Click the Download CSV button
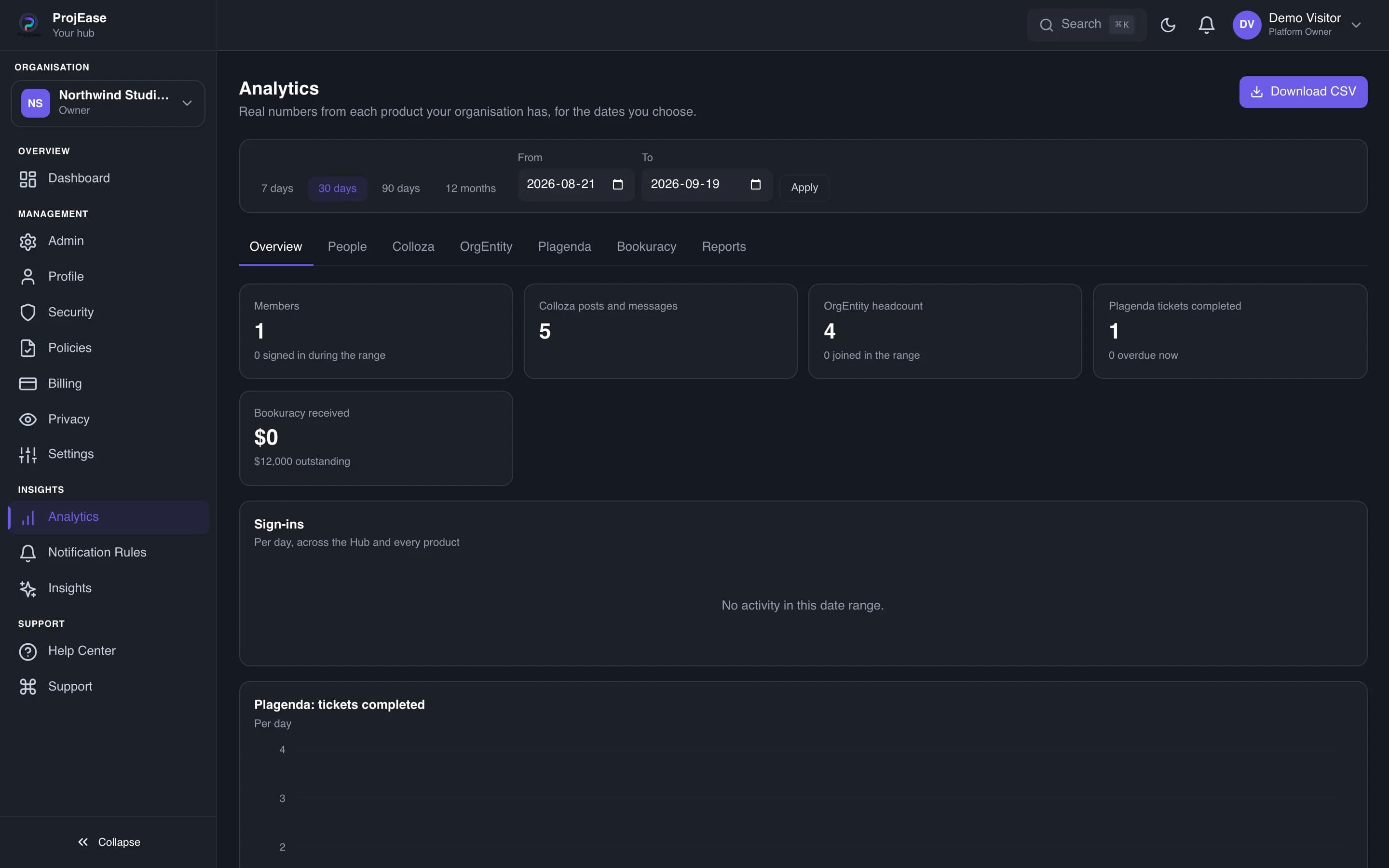This screenshot has height=868, width=1389. point(1303,92)
